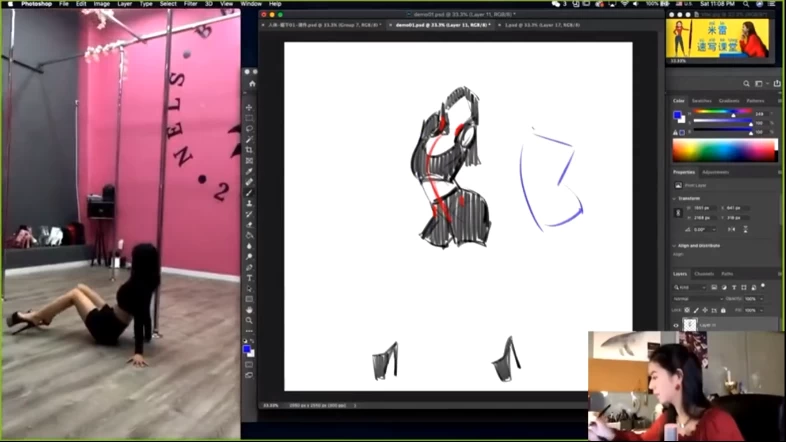Select the Lasso tool
Image resolution: width=786 pixels, height=442 pixels.
(x=249, y=129)
